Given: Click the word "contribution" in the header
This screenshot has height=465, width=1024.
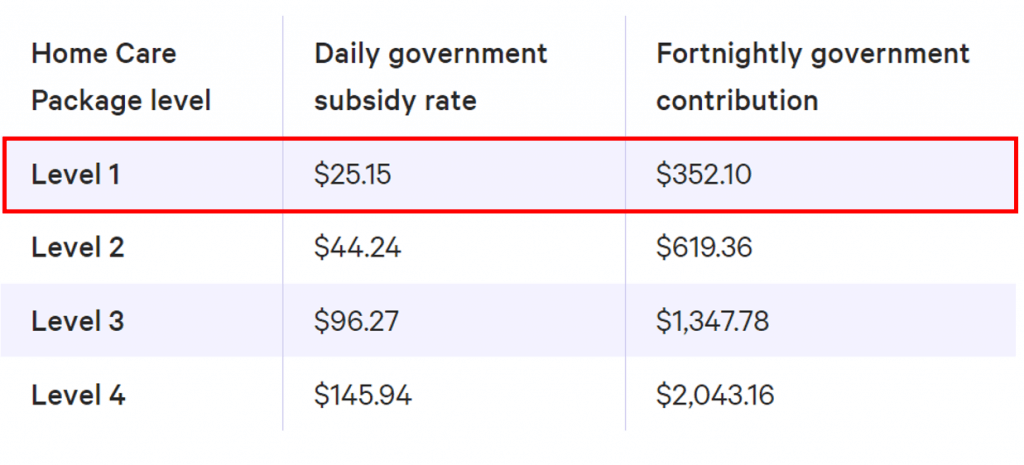Looking at the screenshot, I should click(737, 101).
